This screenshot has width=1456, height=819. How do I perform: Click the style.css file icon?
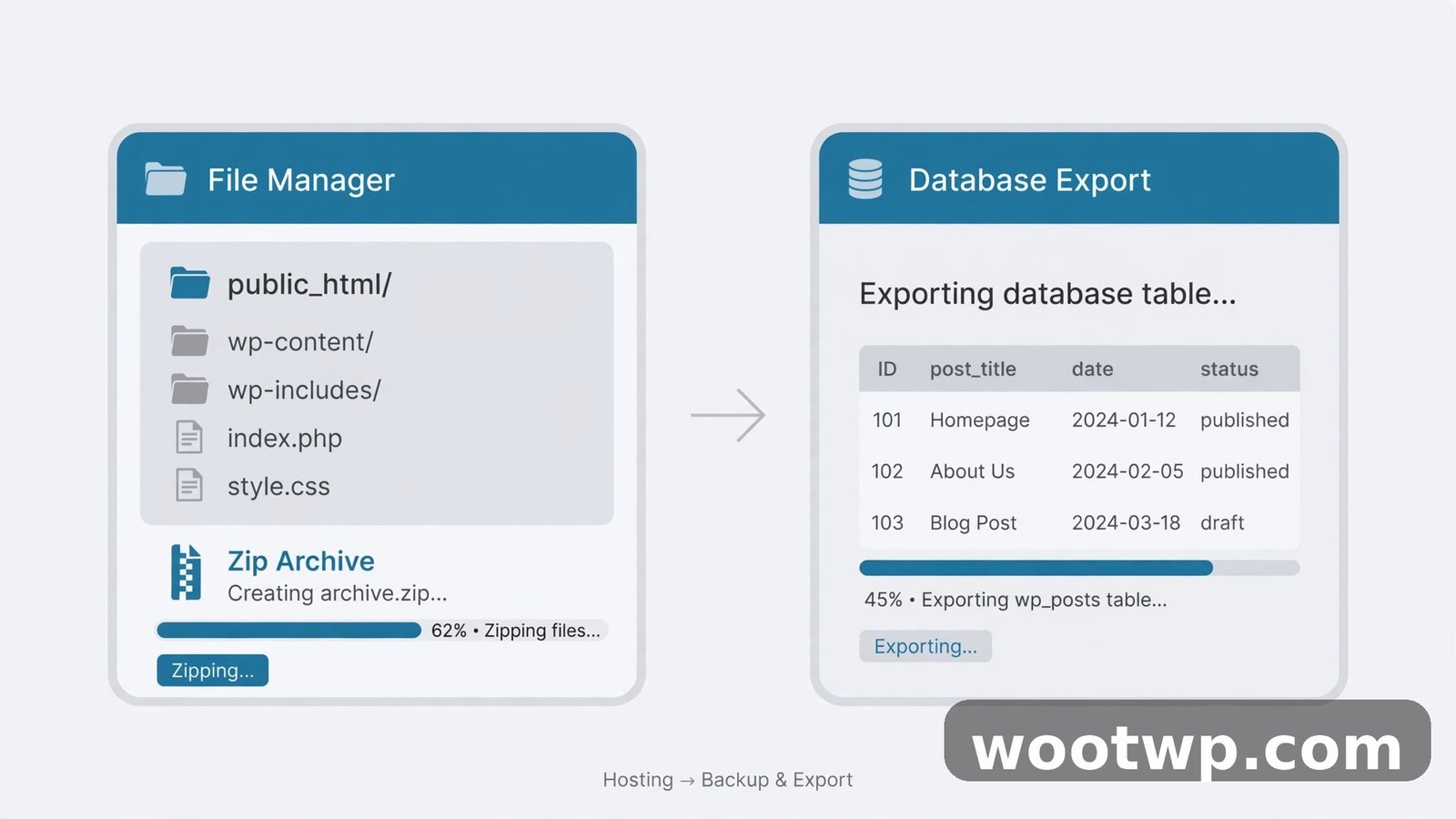coord(189,486)
